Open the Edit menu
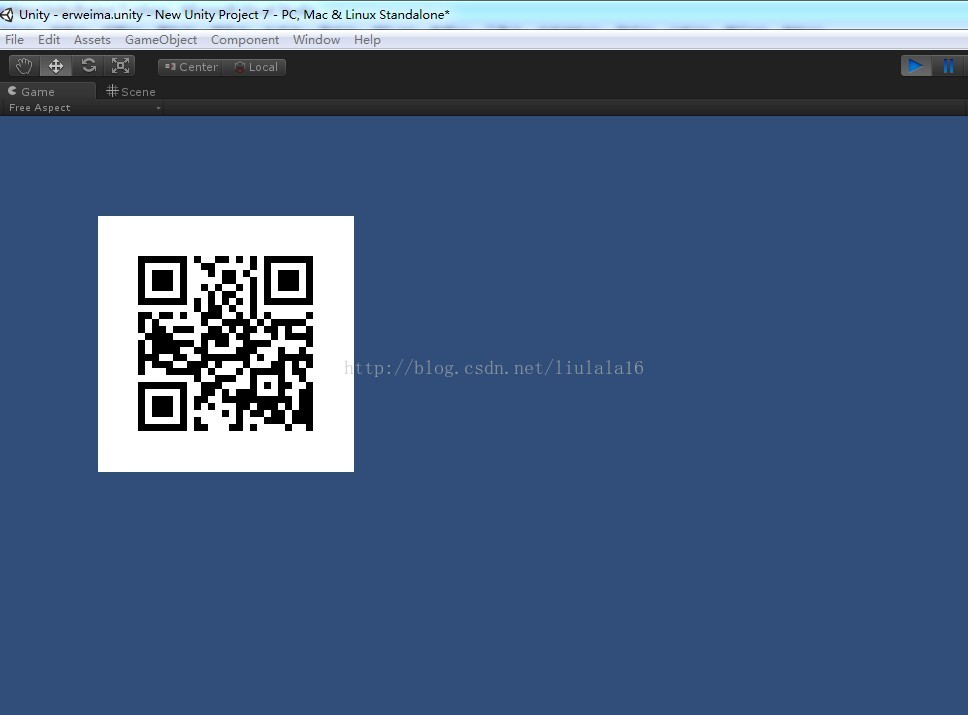 pos(49,40)
